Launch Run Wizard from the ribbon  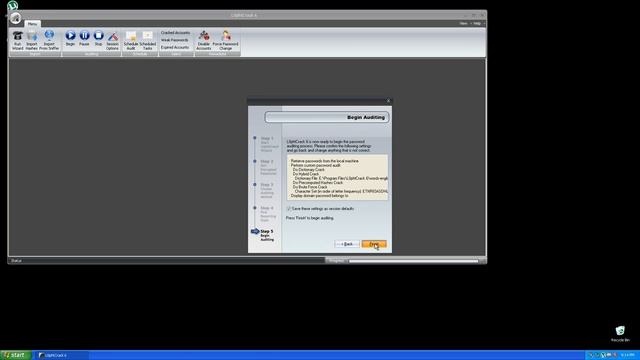pyautogui.click(x=18, y=40)
